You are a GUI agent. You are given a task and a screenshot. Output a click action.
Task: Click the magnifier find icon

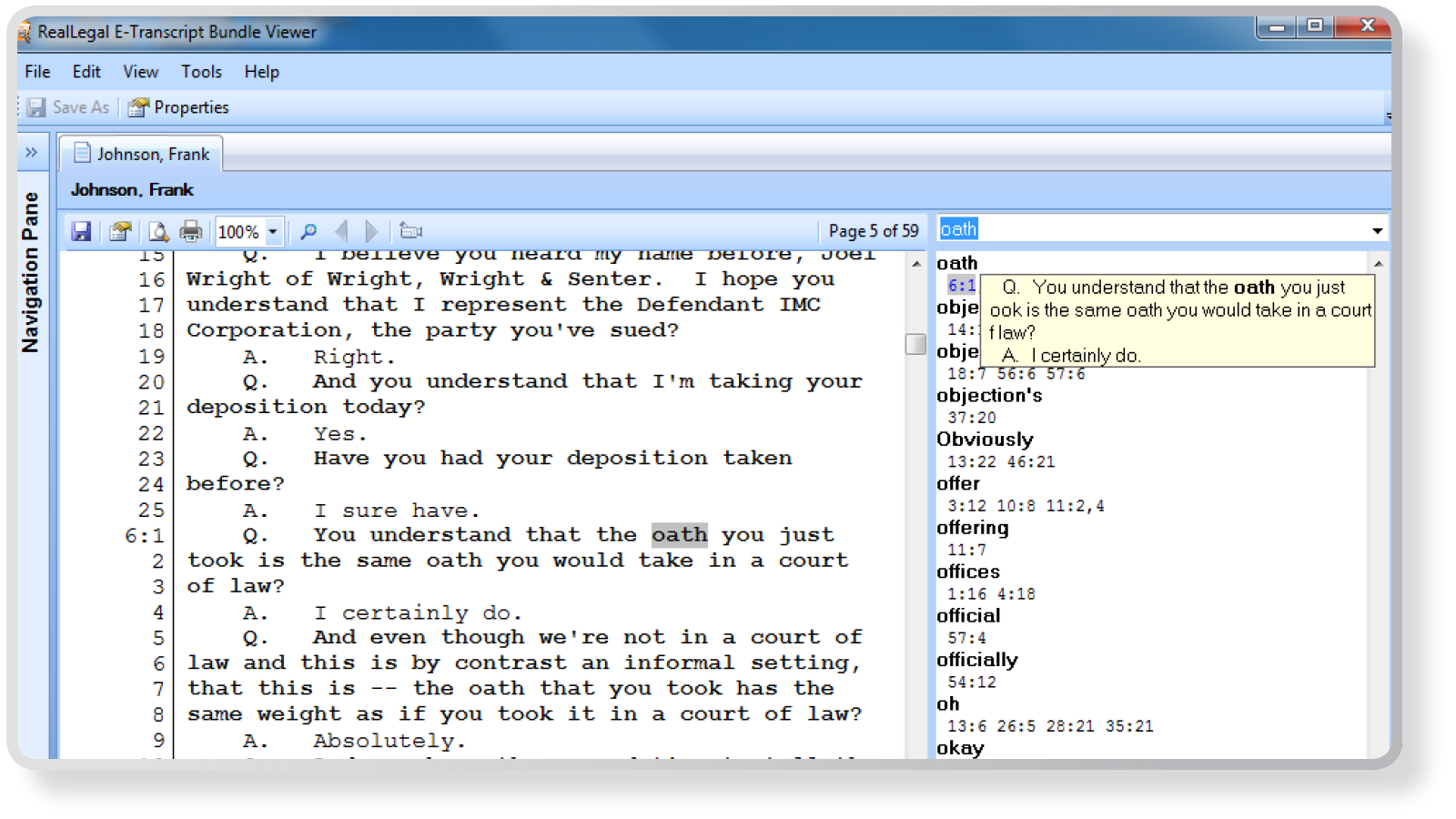click(x=308, y=231)
